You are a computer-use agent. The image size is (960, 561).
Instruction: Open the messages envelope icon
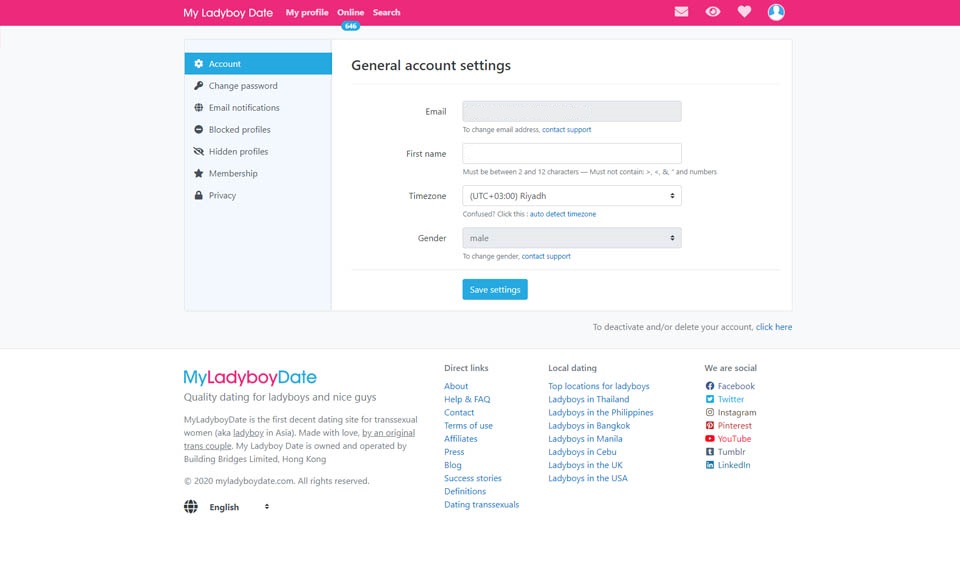tap(681, 12)
